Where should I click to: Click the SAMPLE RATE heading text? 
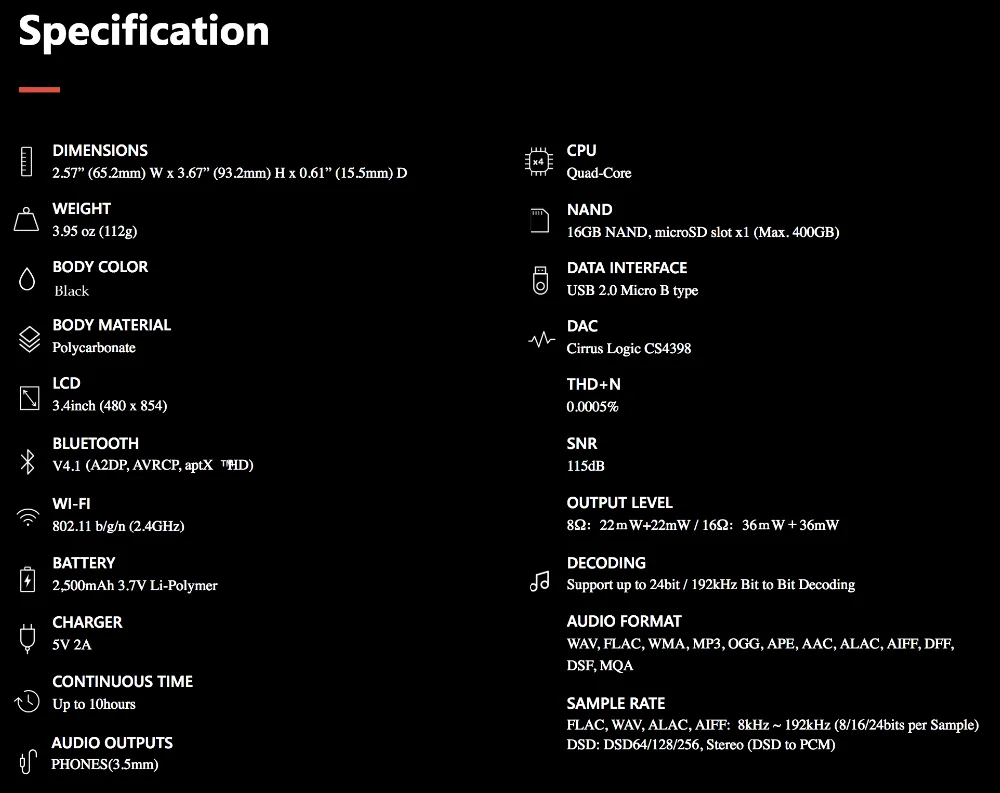coord(615,703)
